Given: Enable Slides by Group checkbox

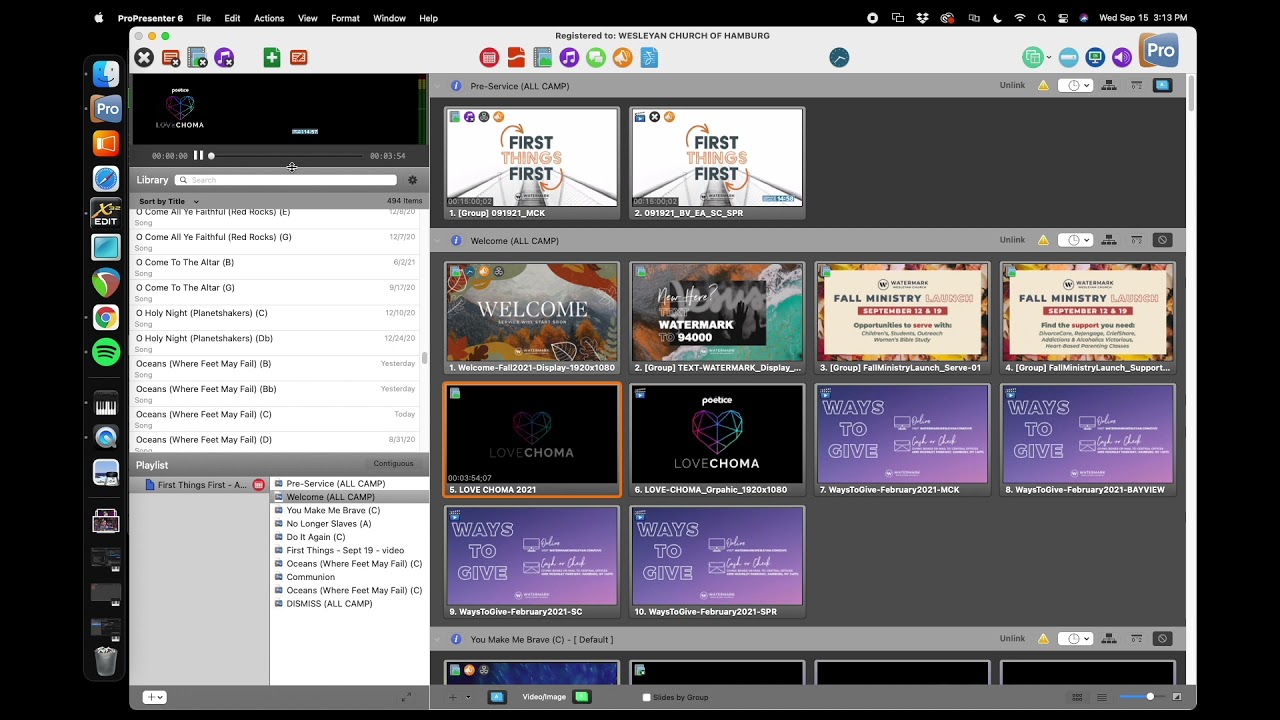Looking at the screenshot, I should (646, 697).
